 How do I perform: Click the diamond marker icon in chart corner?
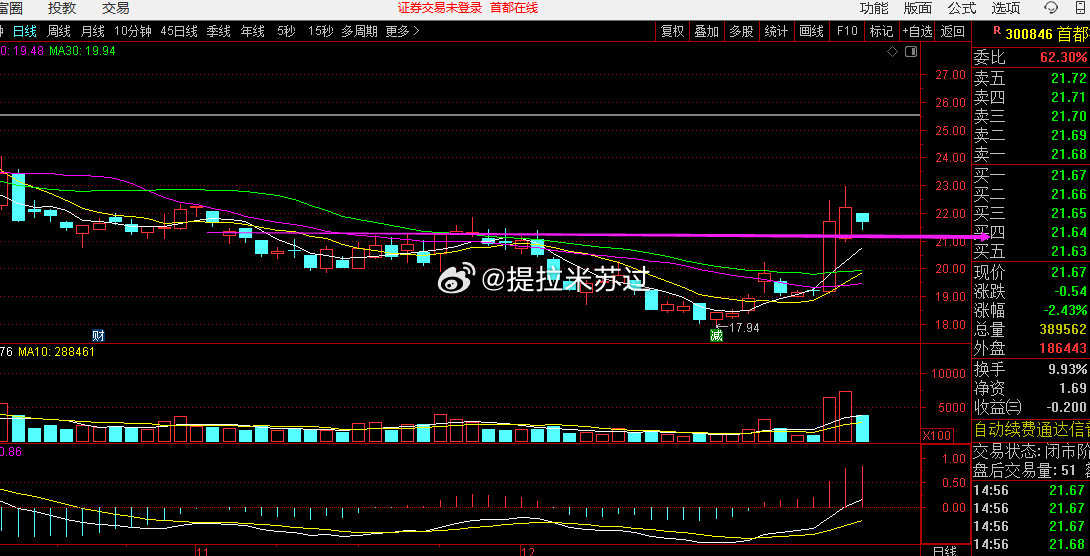coord(893,51)
